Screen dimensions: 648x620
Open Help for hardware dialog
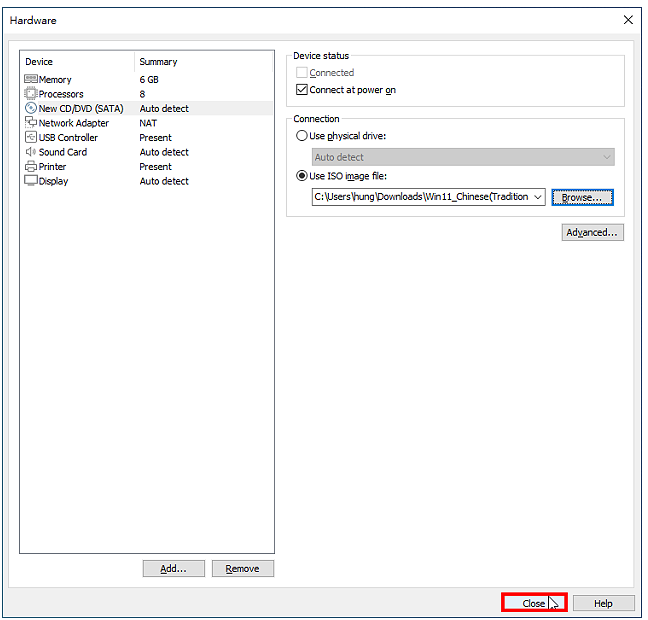(603, 603)
